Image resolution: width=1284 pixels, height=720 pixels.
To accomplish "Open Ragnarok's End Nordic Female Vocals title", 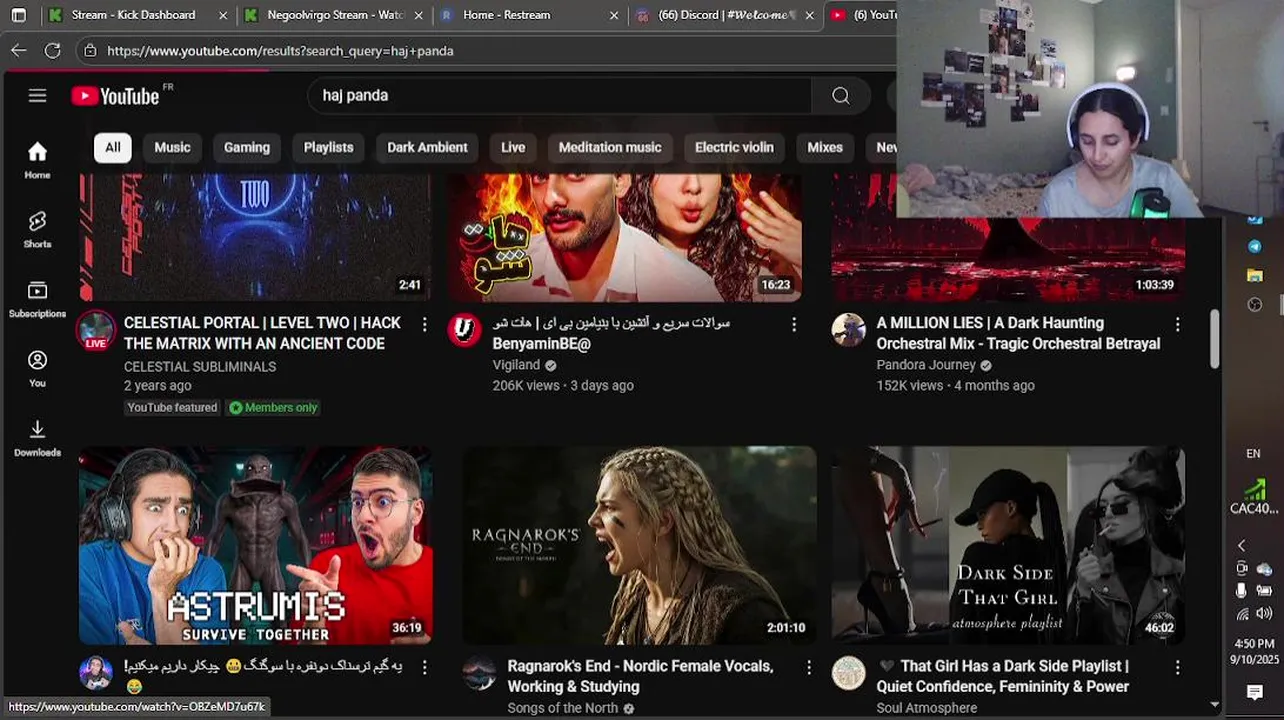I will click(x=640, y=676).
